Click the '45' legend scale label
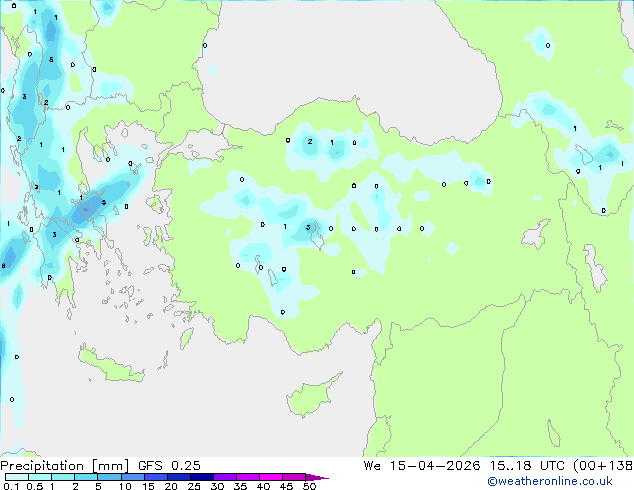The width and height of the screenshot is (634, 490). click(x=286, y=486)
